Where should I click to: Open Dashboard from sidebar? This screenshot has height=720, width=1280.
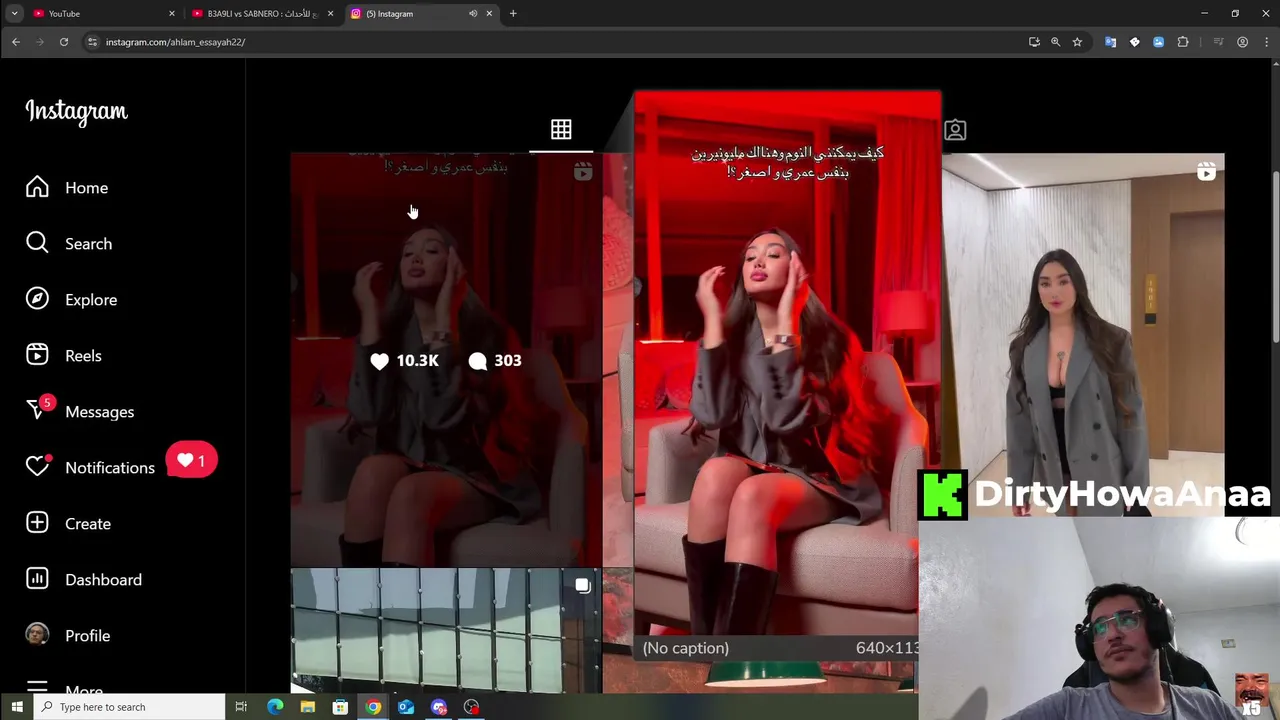[x=84, y=580]
